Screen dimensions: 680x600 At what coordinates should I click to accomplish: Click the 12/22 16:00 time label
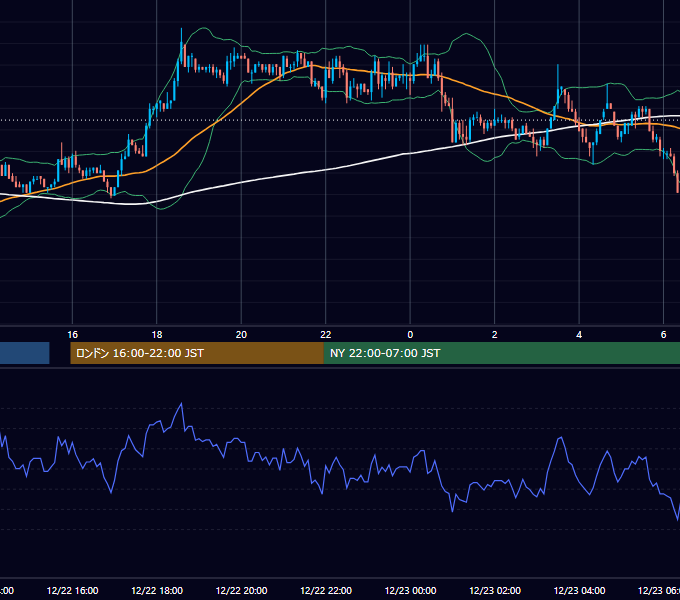pyautogui.click(x=72, y=590)
